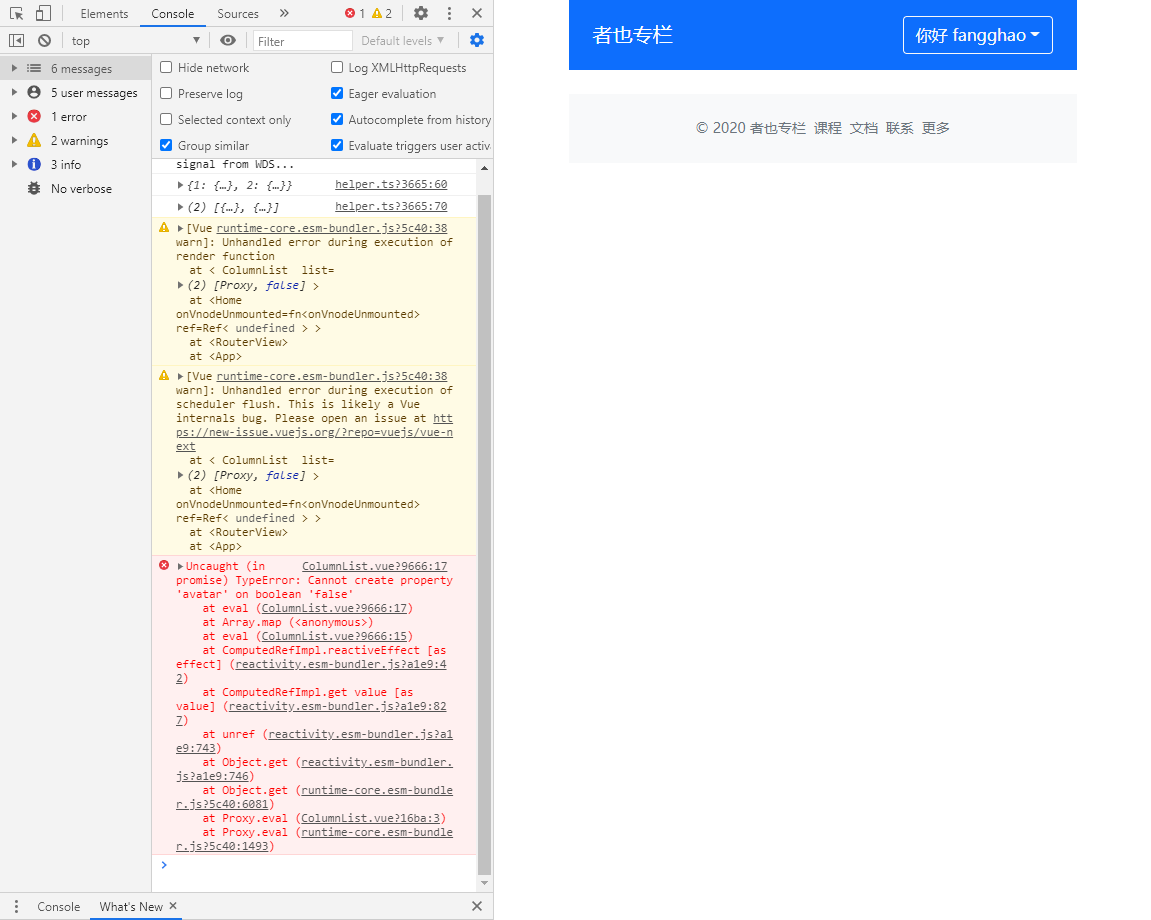Viewport: 1151px width, 920px height.
Task: Close the bottom drawer panel
Action: coord(477,906)
